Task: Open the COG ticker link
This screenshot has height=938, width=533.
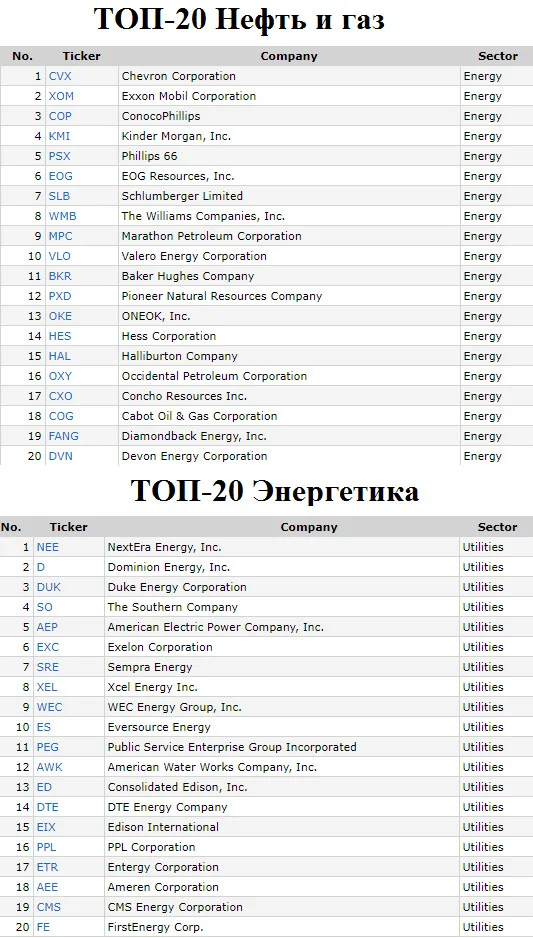Action: click(60, 416)
